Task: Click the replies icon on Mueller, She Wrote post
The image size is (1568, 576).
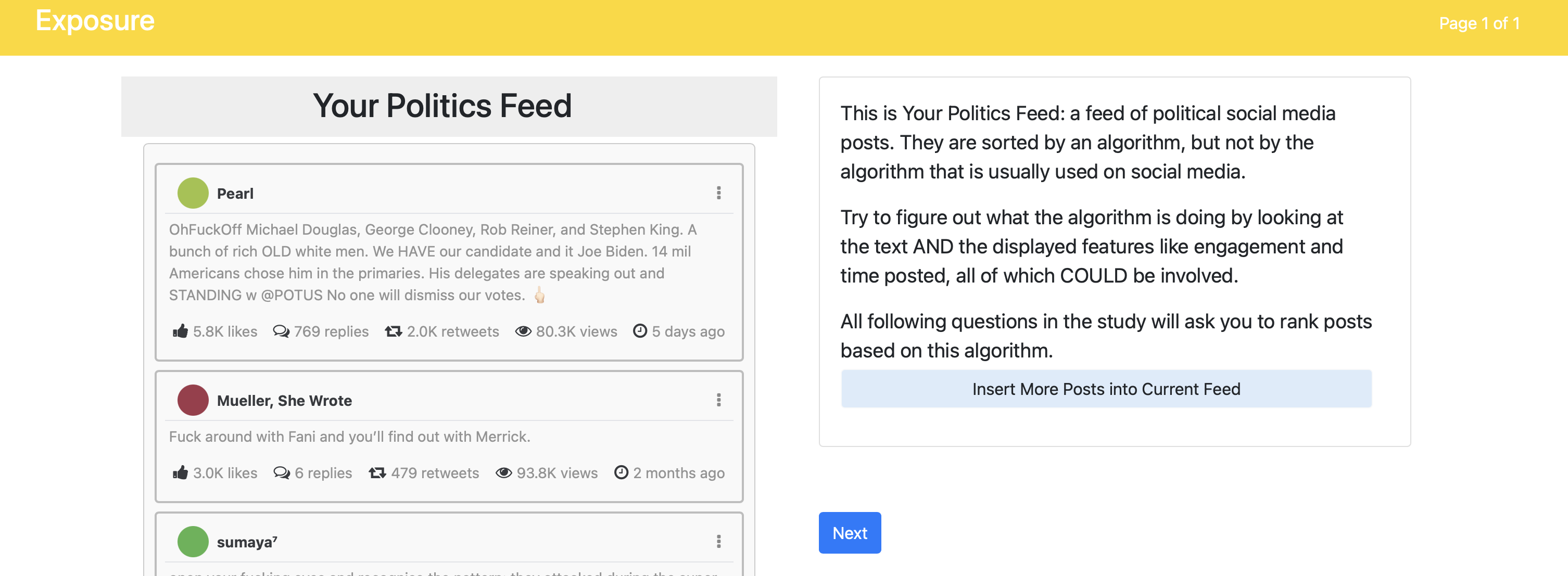Action: coord(281,472)
